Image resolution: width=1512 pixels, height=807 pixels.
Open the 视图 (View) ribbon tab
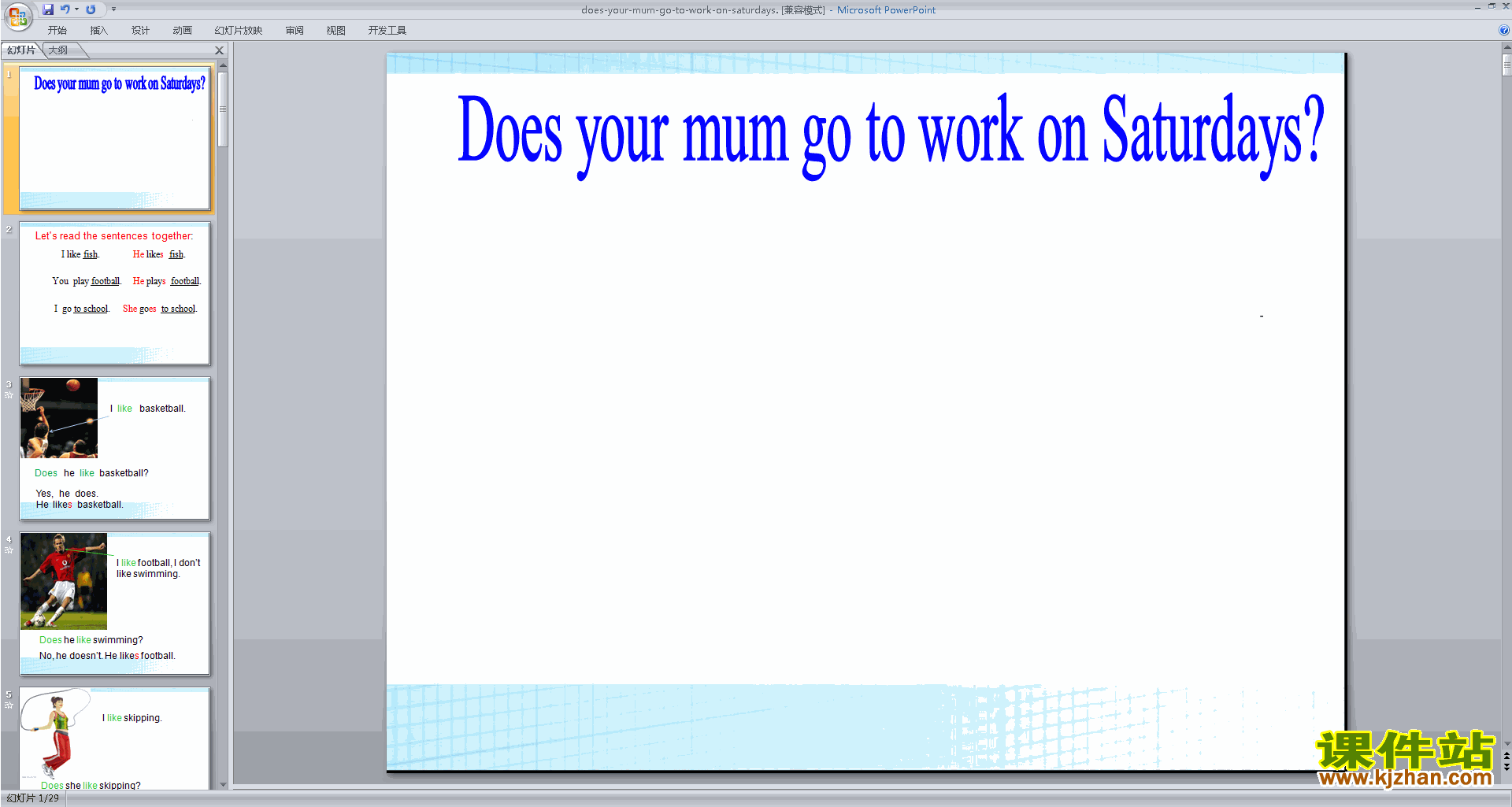(x=336, y=31)
